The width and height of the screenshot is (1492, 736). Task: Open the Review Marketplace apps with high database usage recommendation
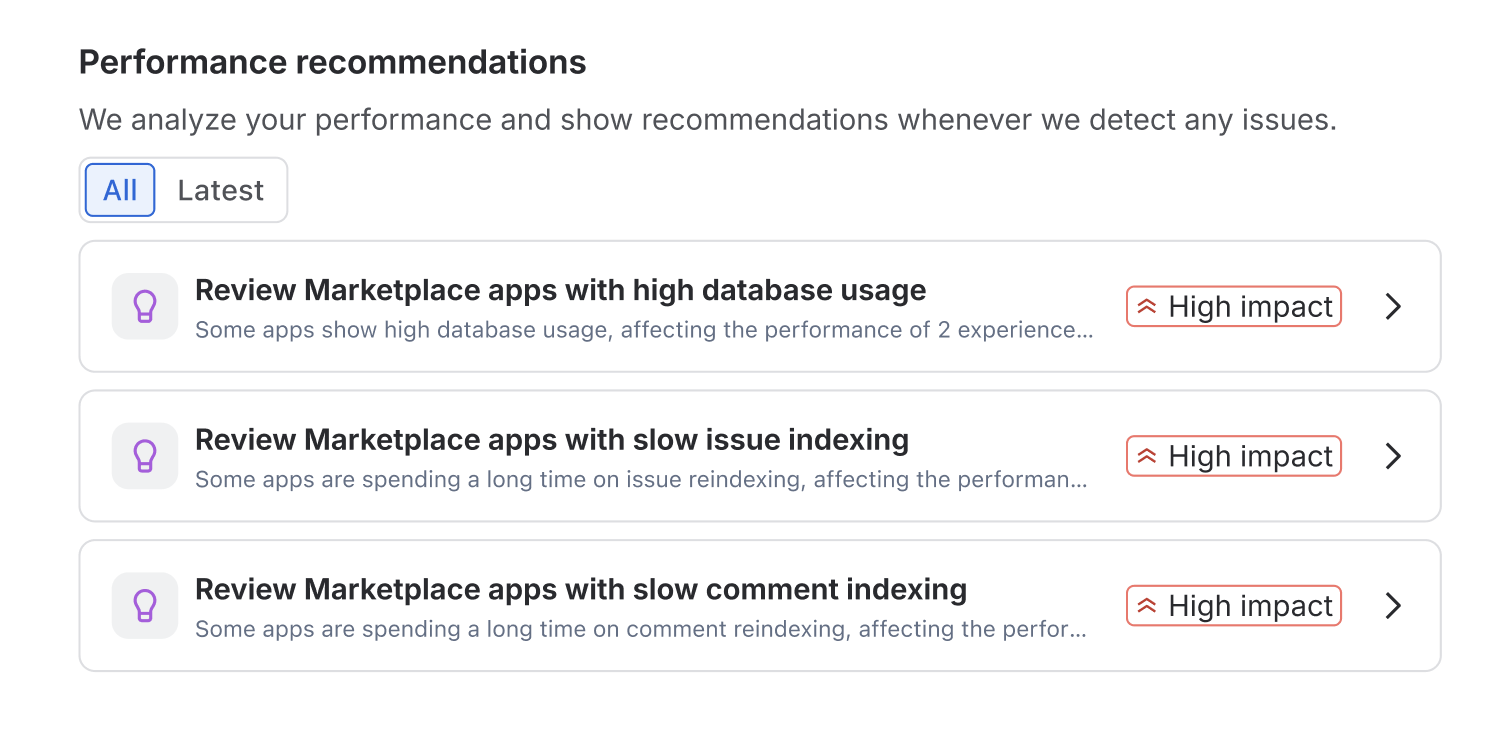coord(560,290)
